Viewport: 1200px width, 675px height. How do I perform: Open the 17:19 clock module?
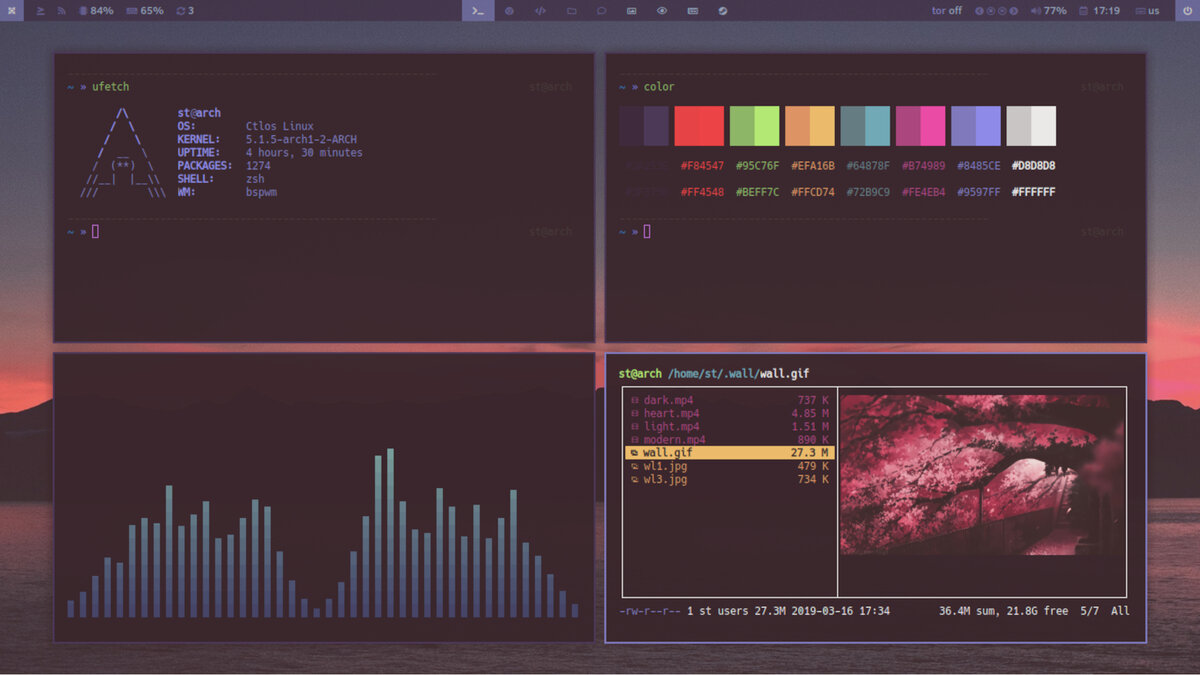(x=1099, y=10)
